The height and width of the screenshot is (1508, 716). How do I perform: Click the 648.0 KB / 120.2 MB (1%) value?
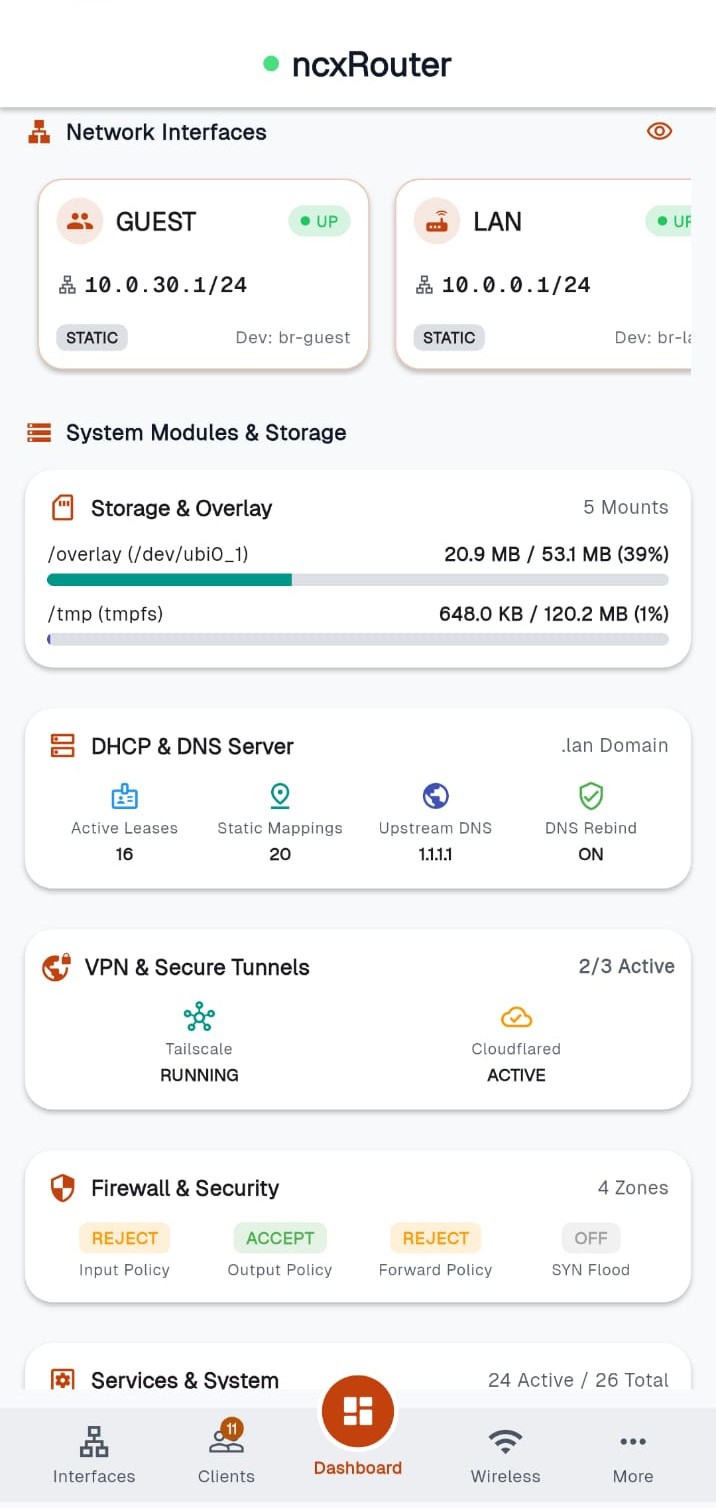[x=554, y=614]
